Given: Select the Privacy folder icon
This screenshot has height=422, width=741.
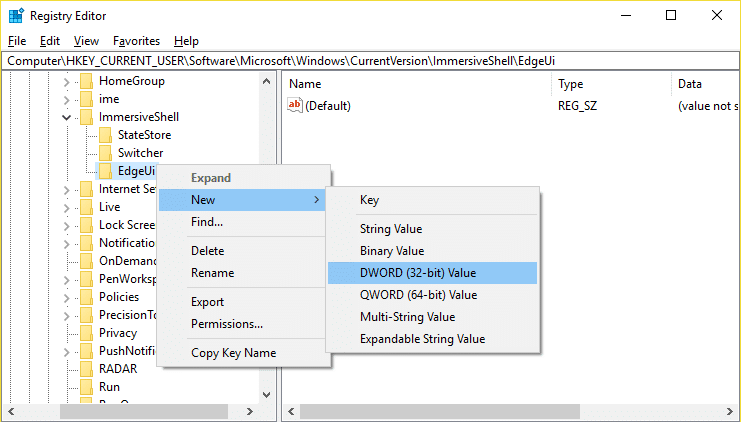Looking at the screenshot, I should click(86, 333).
